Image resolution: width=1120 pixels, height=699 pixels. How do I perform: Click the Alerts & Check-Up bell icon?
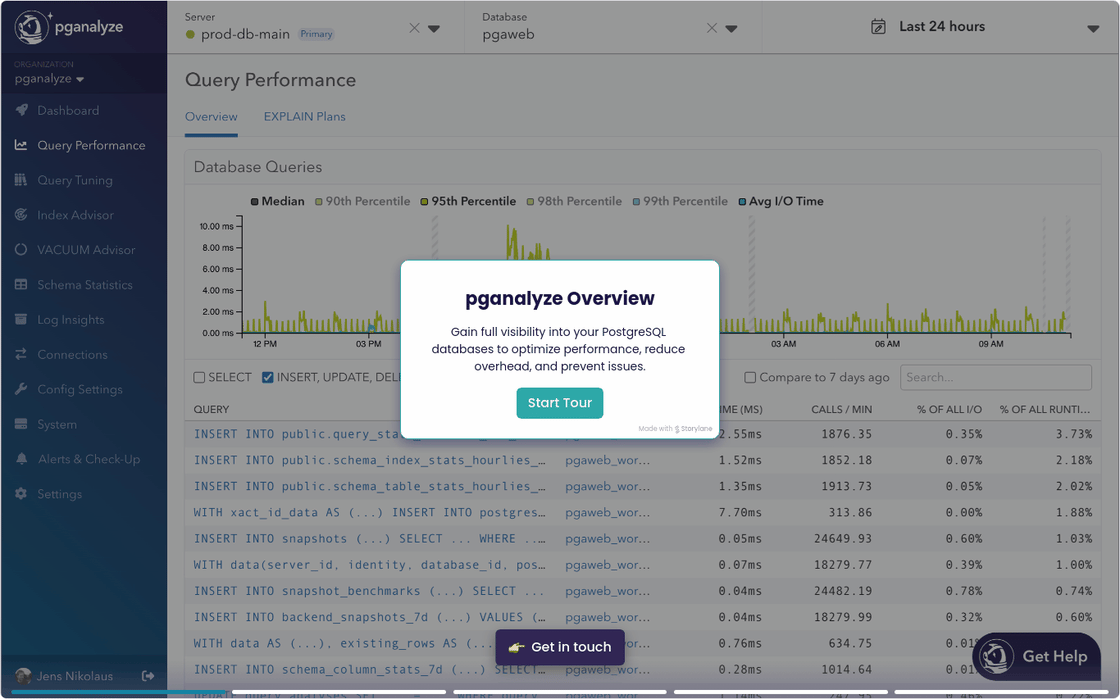click(x=21, y=459)
